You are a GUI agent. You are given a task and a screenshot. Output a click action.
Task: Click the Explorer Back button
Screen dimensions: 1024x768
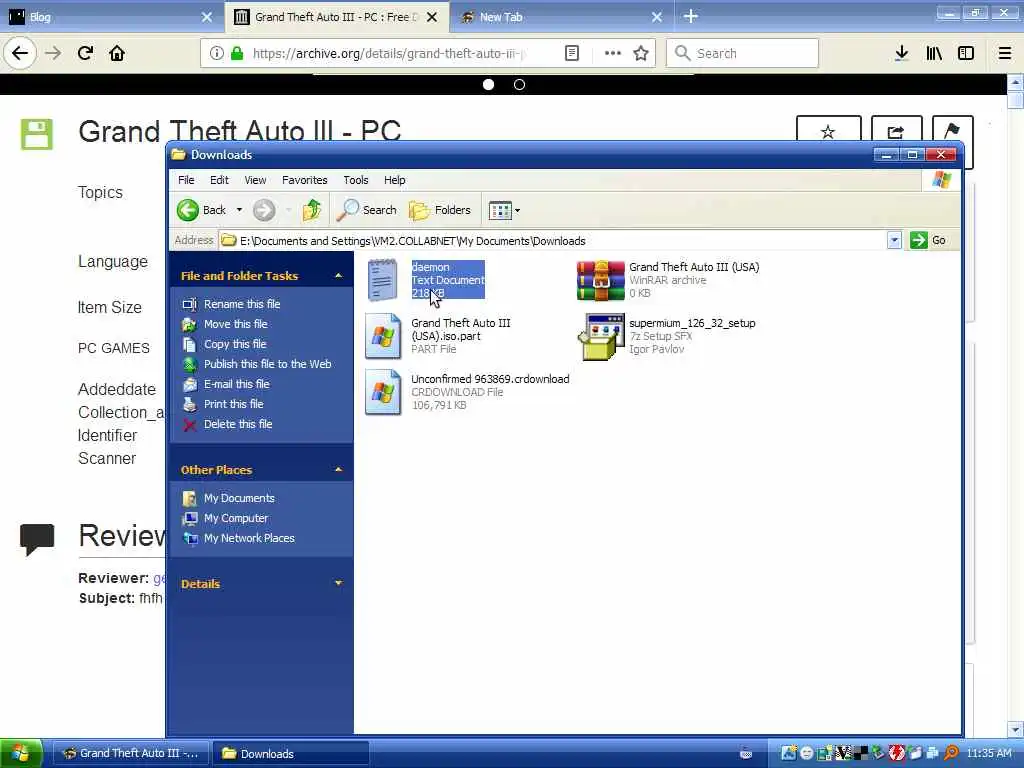(x=201, y=210)
